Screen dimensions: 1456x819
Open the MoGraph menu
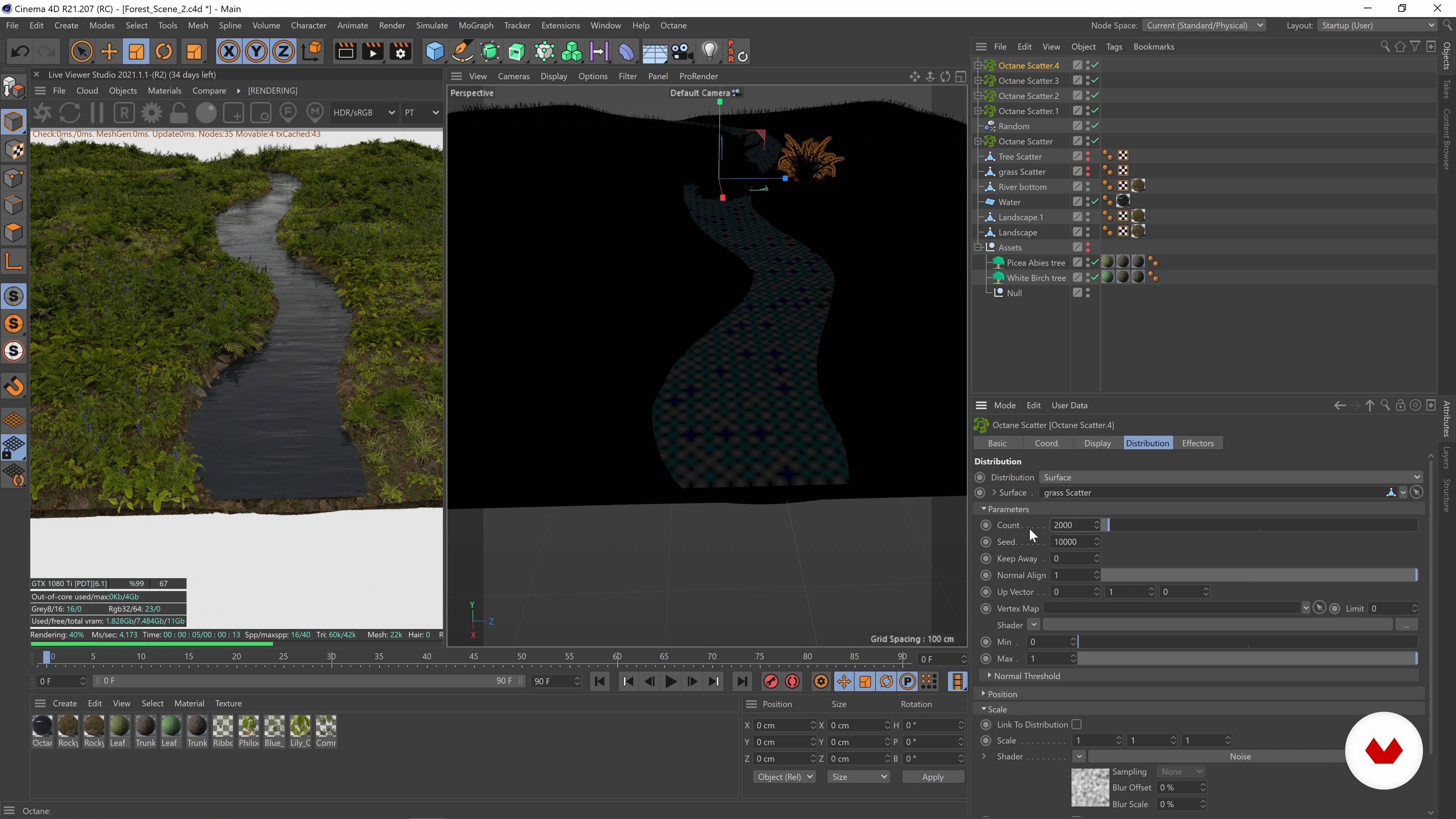click(475, 25)
